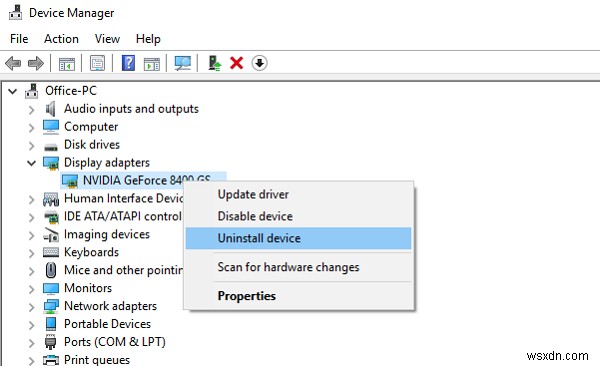Click the IDE ATA/ATAPI controllers icon

[x=51, y=217]
